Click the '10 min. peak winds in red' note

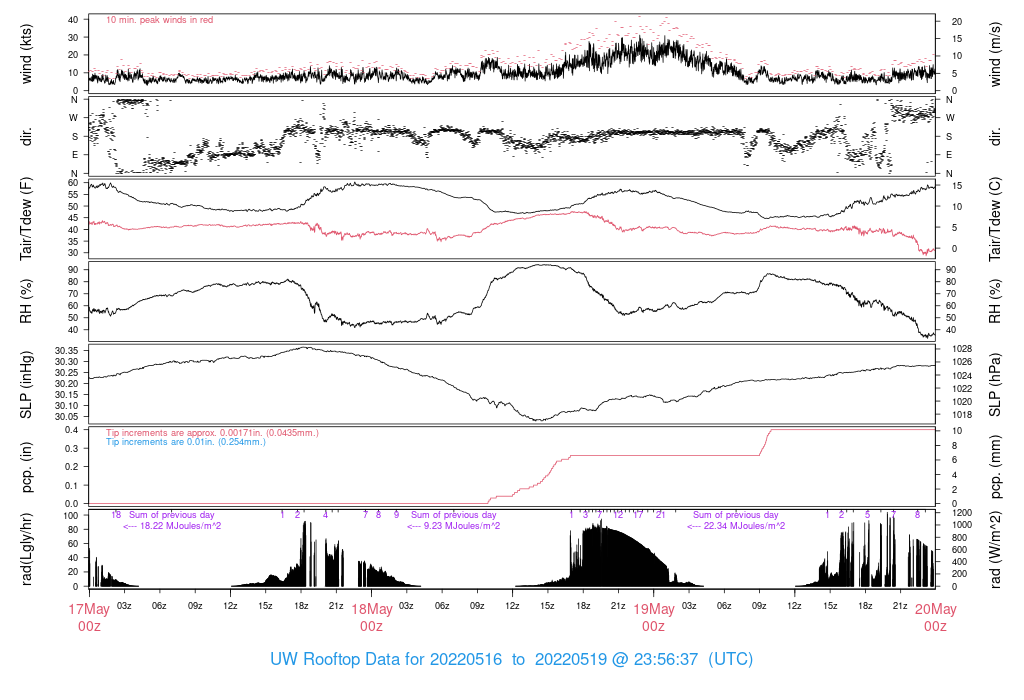[159, 20]
